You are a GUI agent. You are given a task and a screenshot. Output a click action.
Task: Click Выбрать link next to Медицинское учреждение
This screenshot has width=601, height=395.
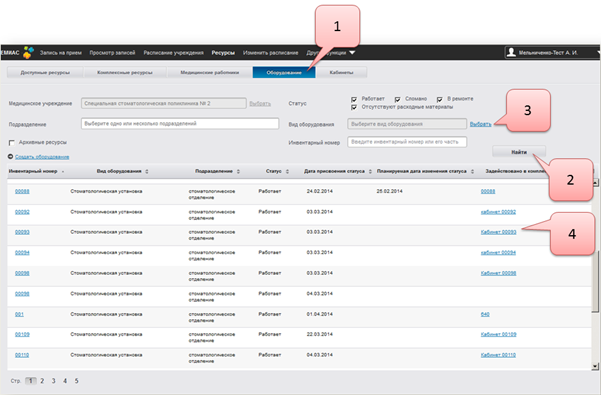click(260, 103)
